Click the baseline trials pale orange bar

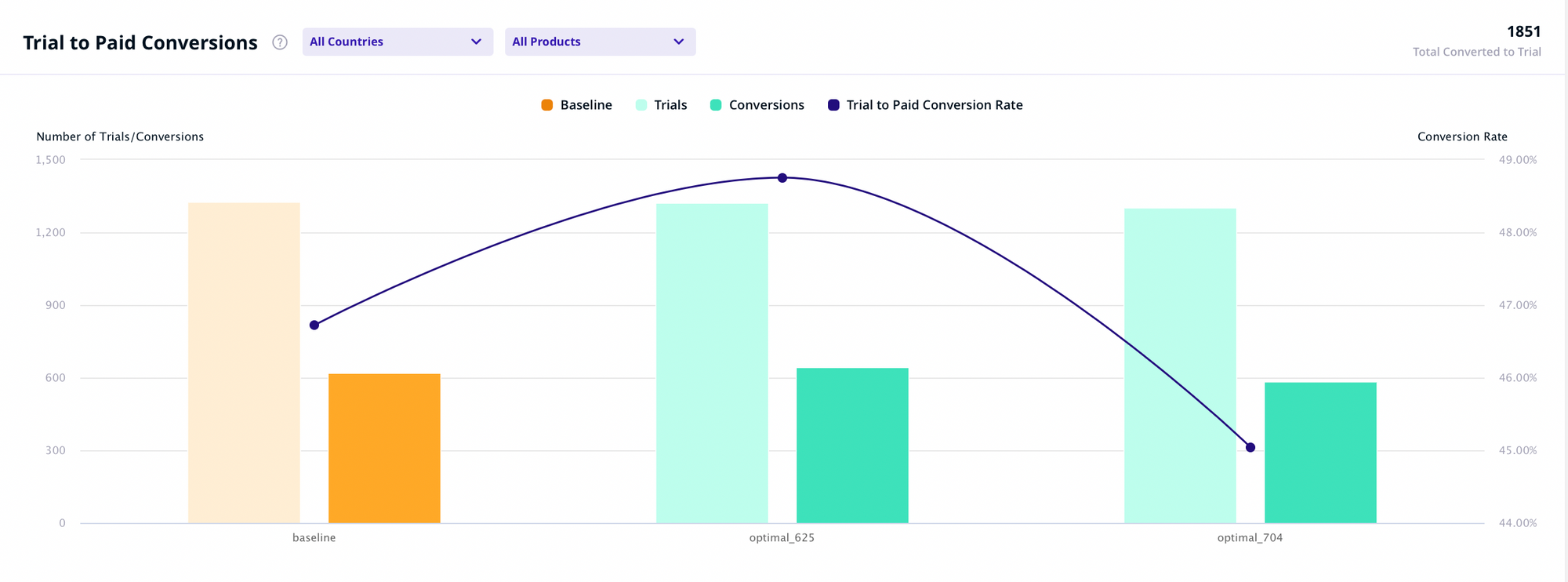click(244, 363)
